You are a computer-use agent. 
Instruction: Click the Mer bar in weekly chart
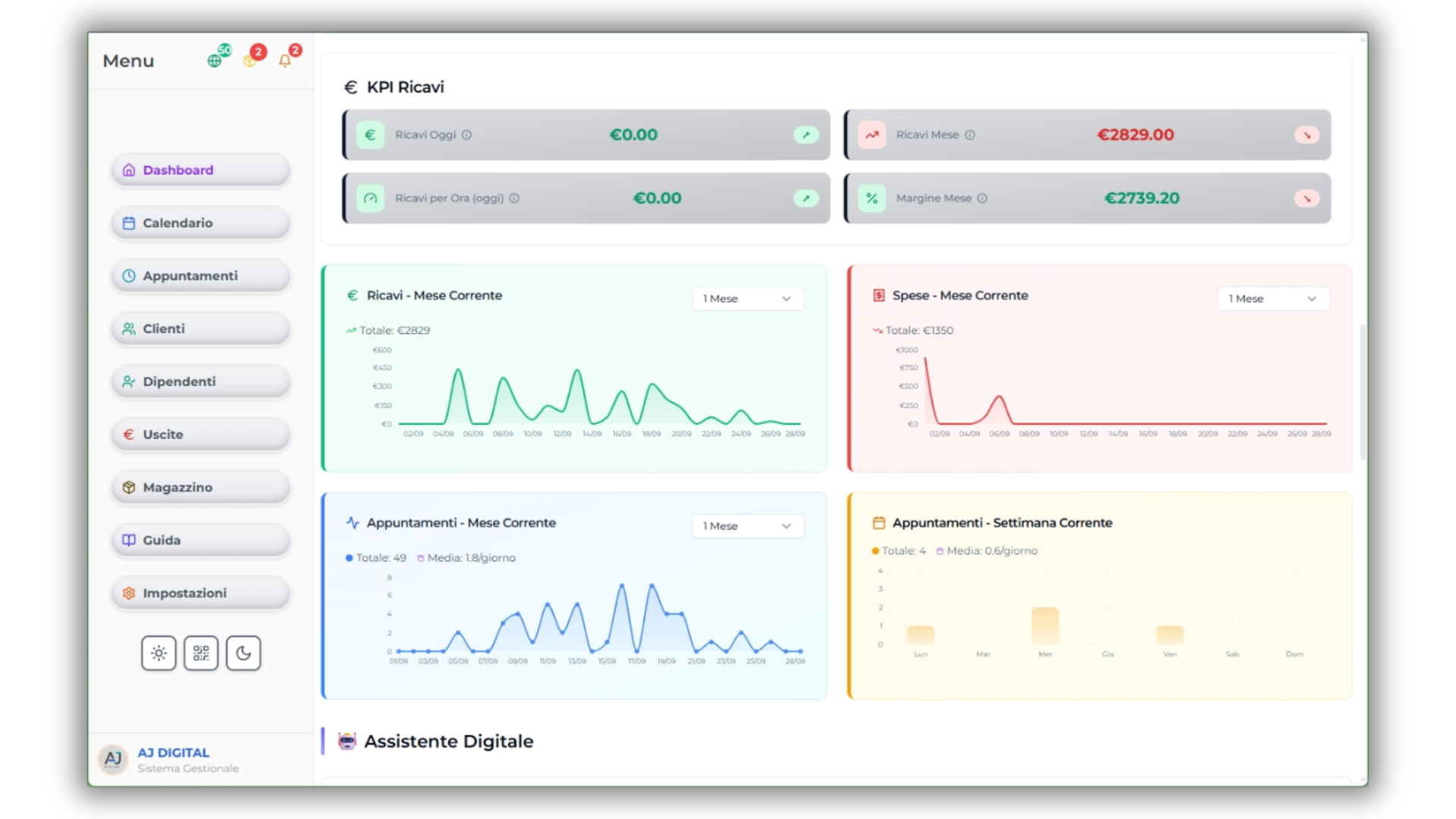[x=1045, y=626]
